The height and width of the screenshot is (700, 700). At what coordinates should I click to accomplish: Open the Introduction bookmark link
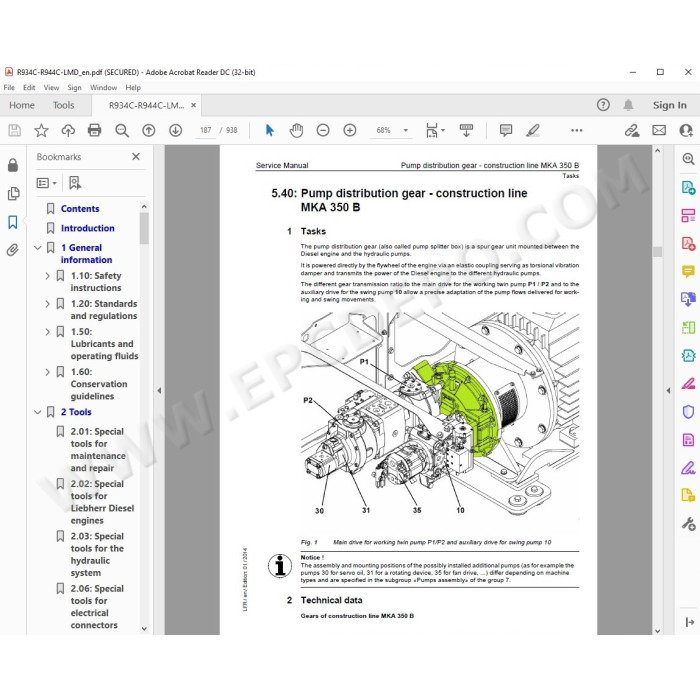tap(88, 228)
